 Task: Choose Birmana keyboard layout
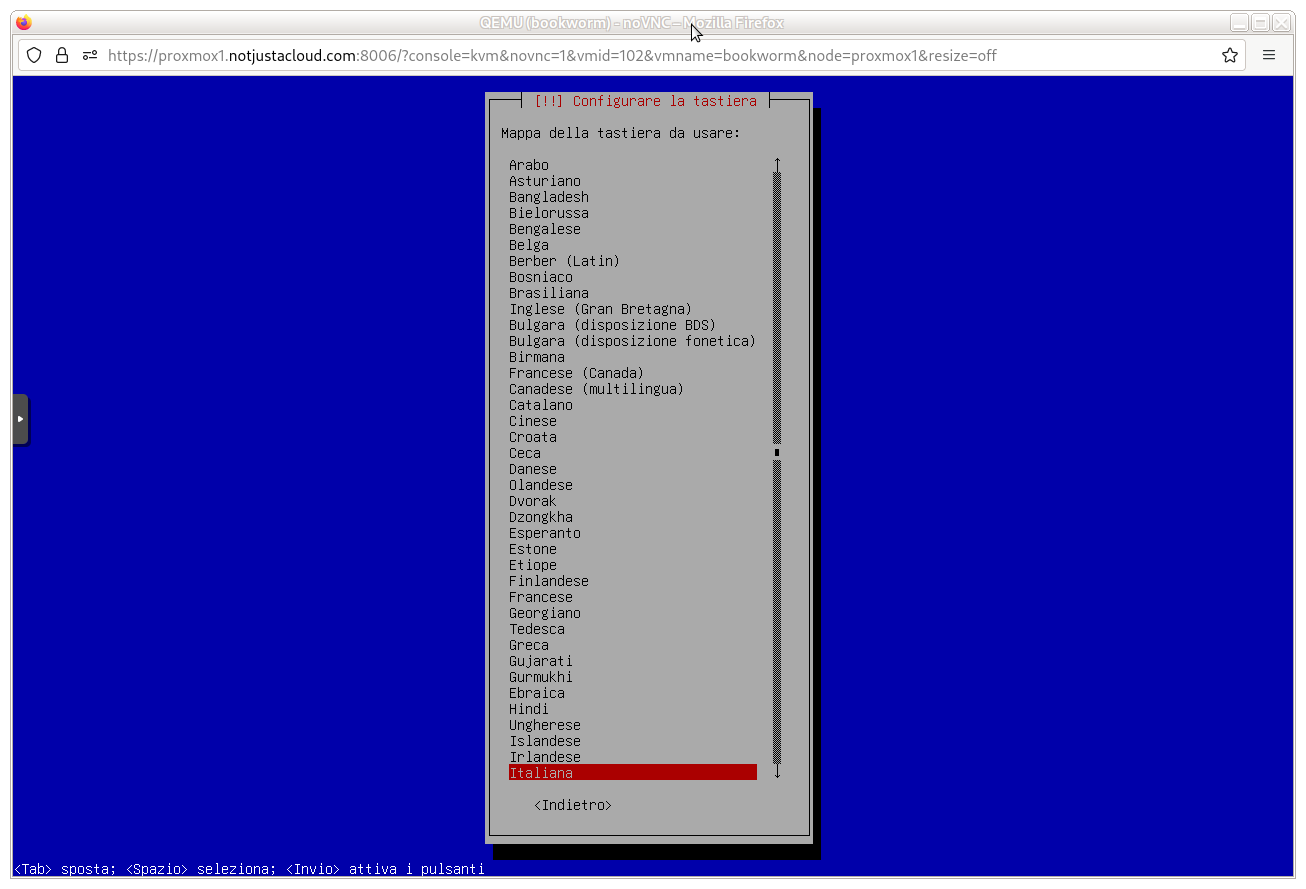(x=537, y=357)
